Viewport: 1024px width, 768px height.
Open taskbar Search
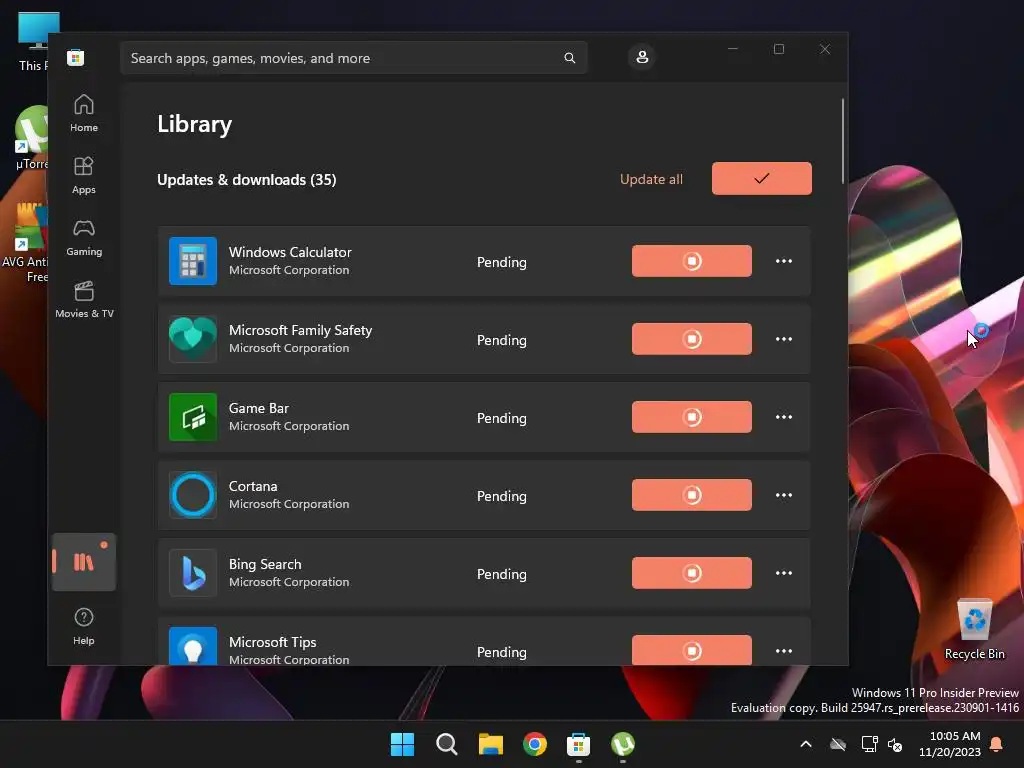click(447, 744)
